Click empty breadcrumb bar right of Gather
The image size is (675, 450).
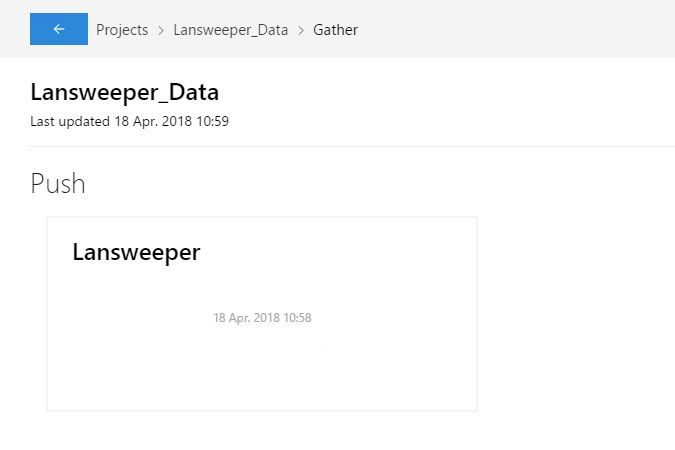(x=520, y=30)
